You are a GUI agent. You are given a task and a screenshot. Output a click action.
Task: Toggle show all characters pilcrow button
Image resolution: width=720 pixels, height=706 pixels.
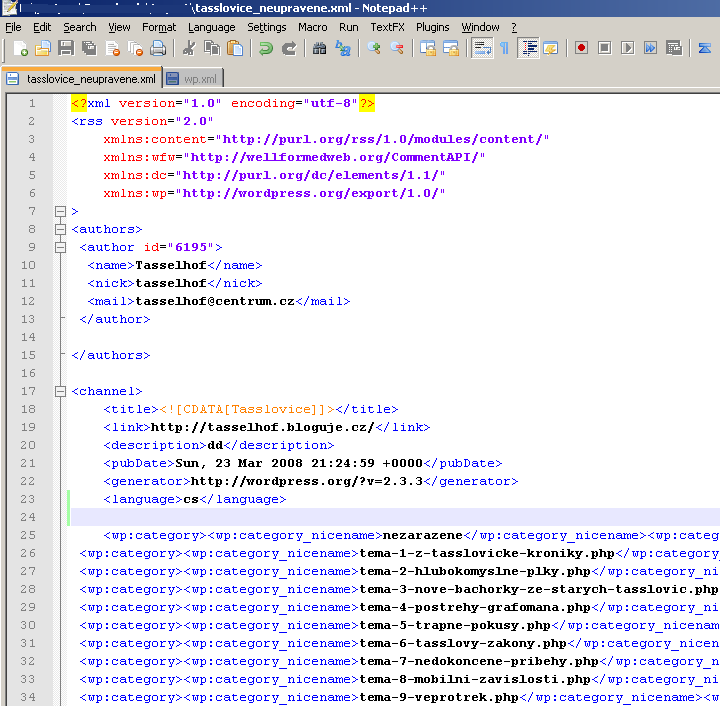505,48
